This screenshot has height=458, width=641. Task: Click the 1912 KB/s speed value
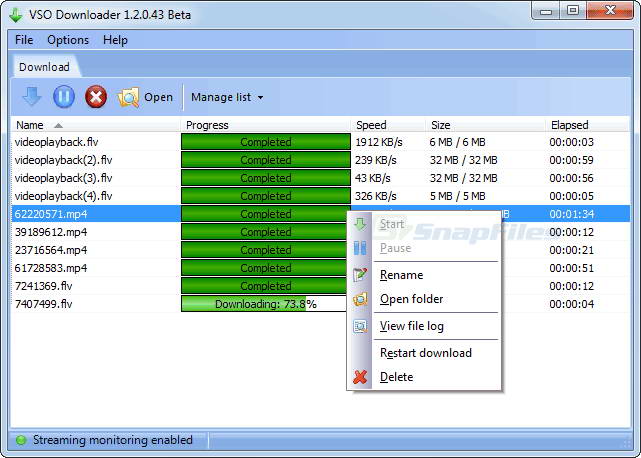(x=379, y=142)
